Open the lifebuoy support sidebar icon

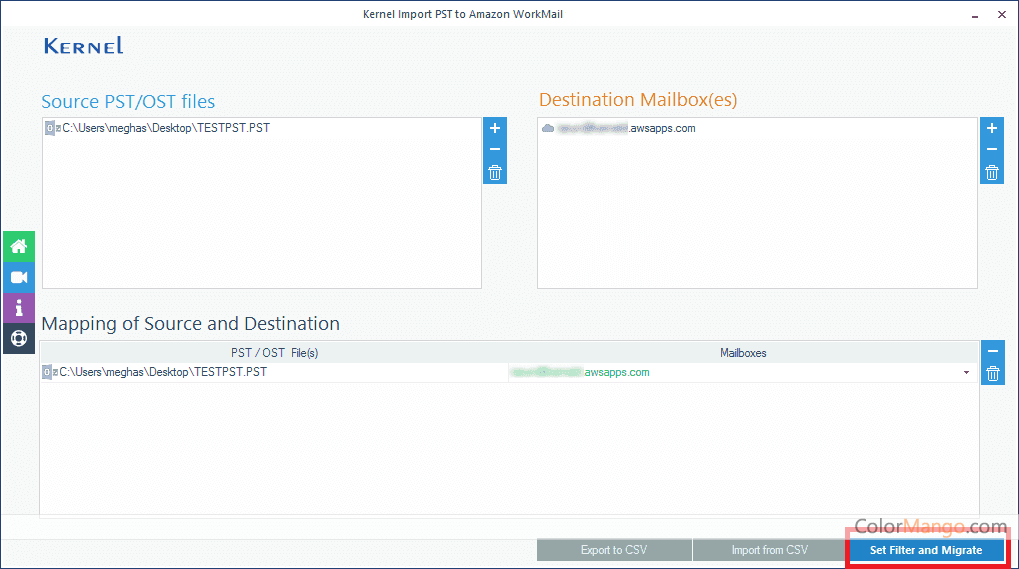[x=19, y=338]
